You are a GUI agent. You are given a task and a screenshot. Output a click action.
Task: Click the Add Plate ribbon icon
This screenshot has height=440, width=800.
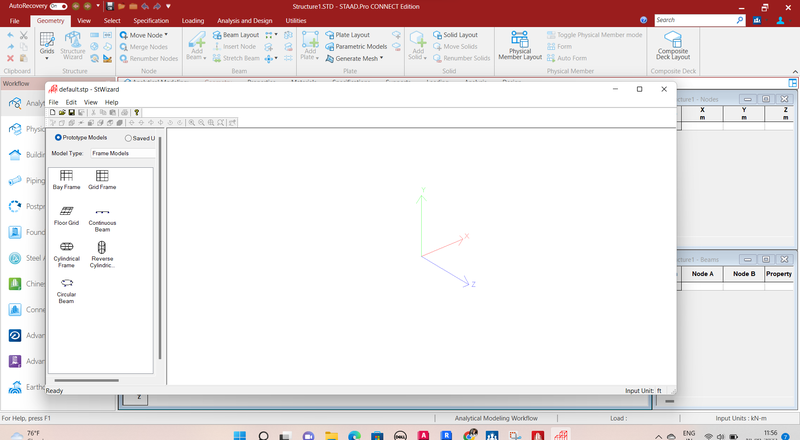tap(310, 45)
